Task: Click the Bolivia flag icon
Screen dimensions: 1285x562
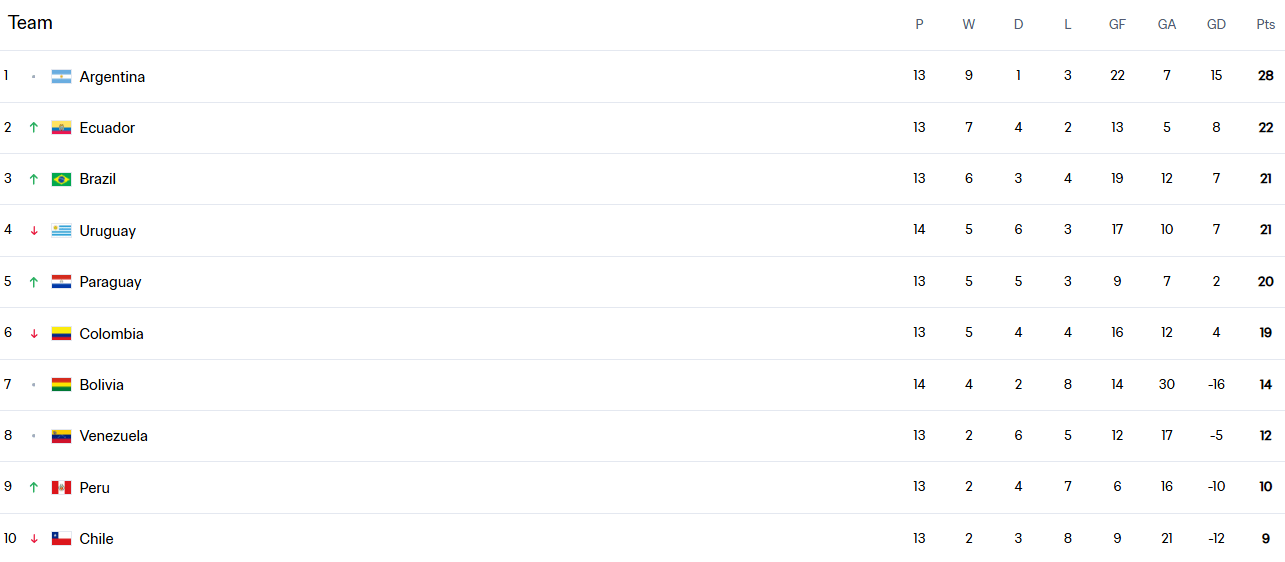Action: pos(61,385)
